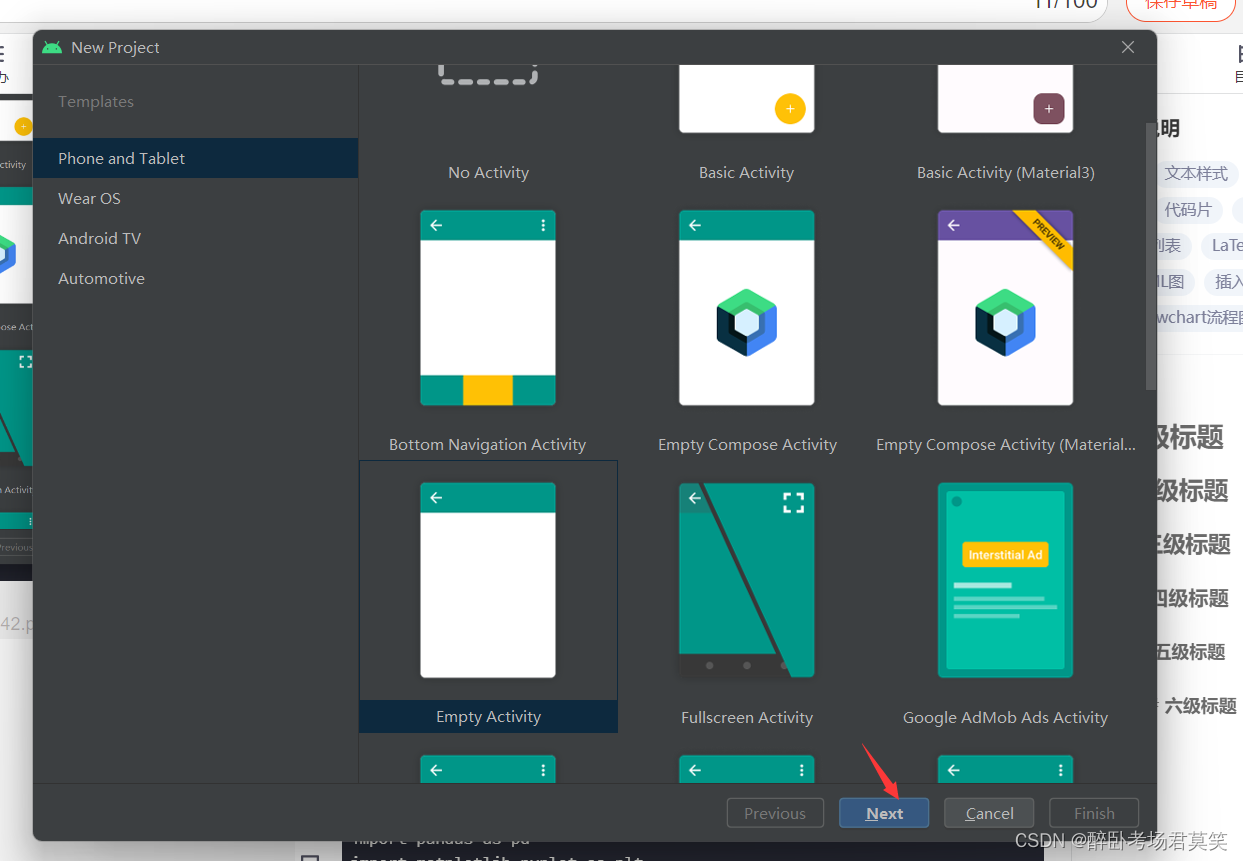This screenshot has height=861, width=1243.
Task: Select the Bottom Navigation Activity thumbnail
Action: pos(488,308)
